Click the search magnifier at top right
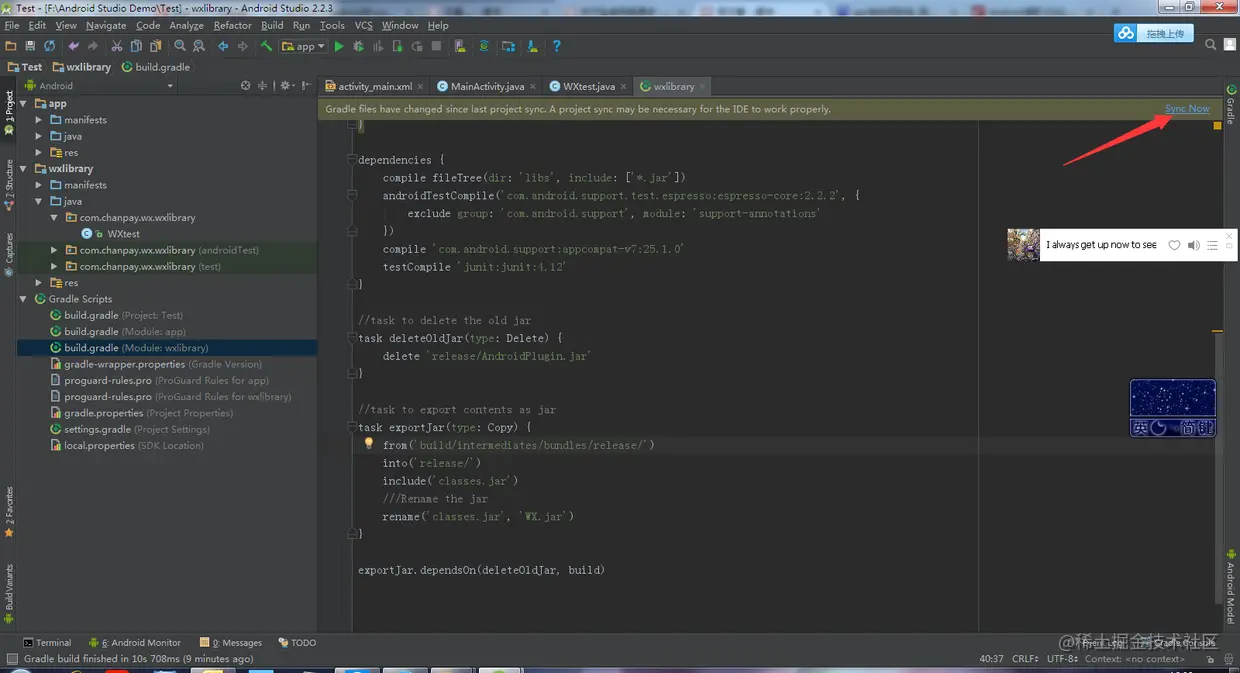1240x673 pixels. (x=1210, y=45)
